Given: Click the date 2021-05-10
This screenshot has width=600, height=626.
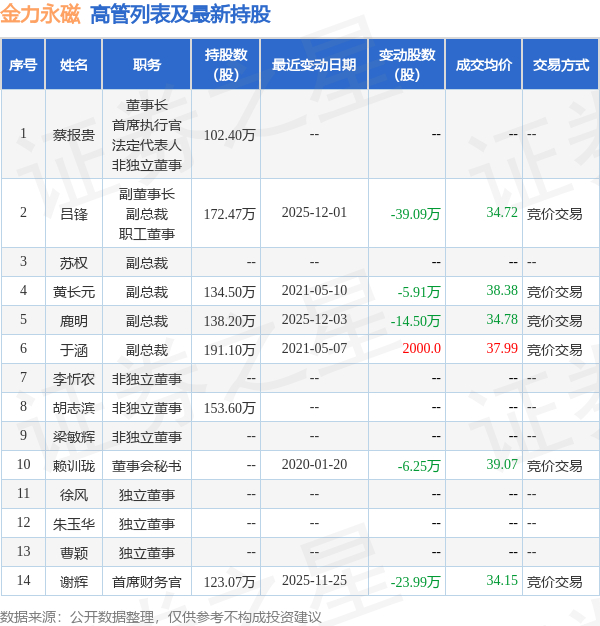Looking at the screenshot, I should coord(314,290).
